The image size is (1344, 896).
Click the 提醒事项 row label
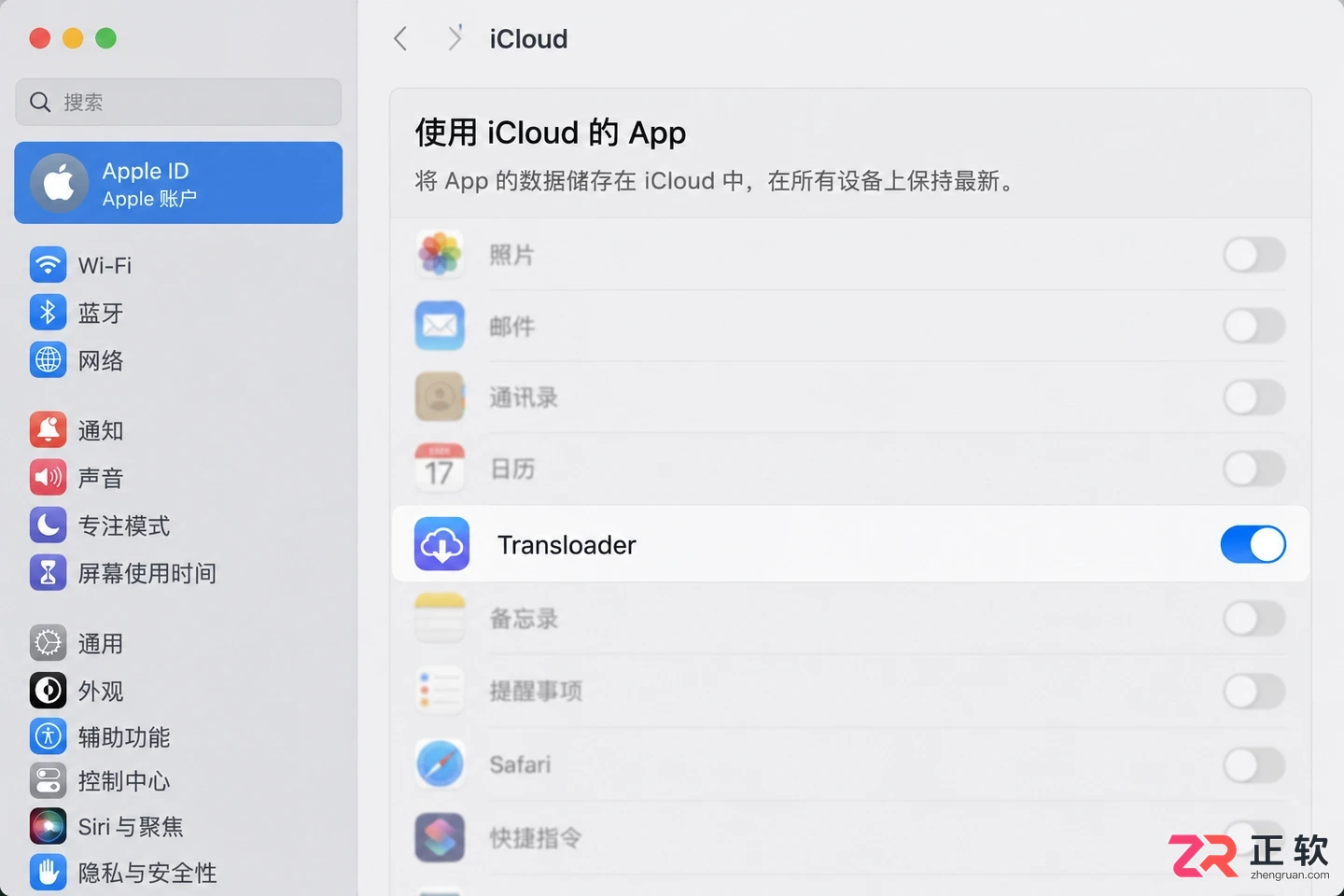coord(536,691)
